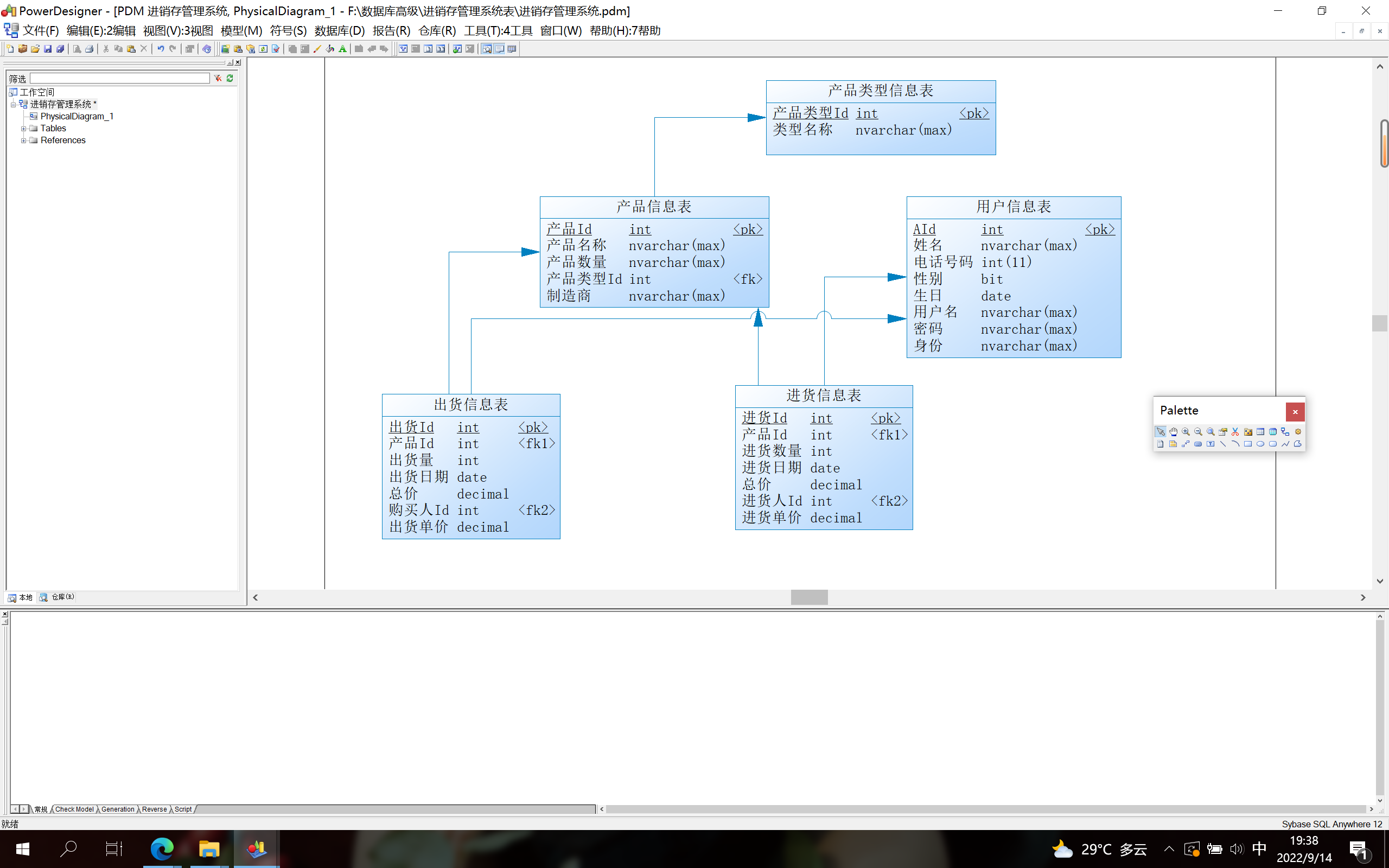Image resolution: width=1389 pixels, height=868 pixels.
Task: Collapse the 进销存管理系统 model node
Action: point(13,105)
